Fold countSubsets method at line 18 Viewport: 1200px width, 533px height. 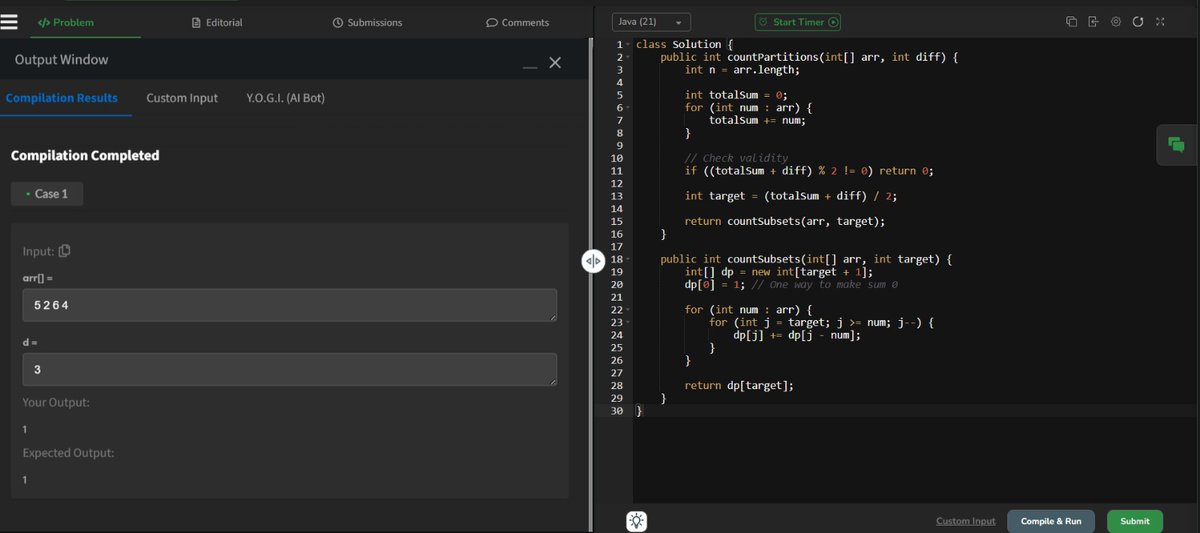(x=630, y=260)
